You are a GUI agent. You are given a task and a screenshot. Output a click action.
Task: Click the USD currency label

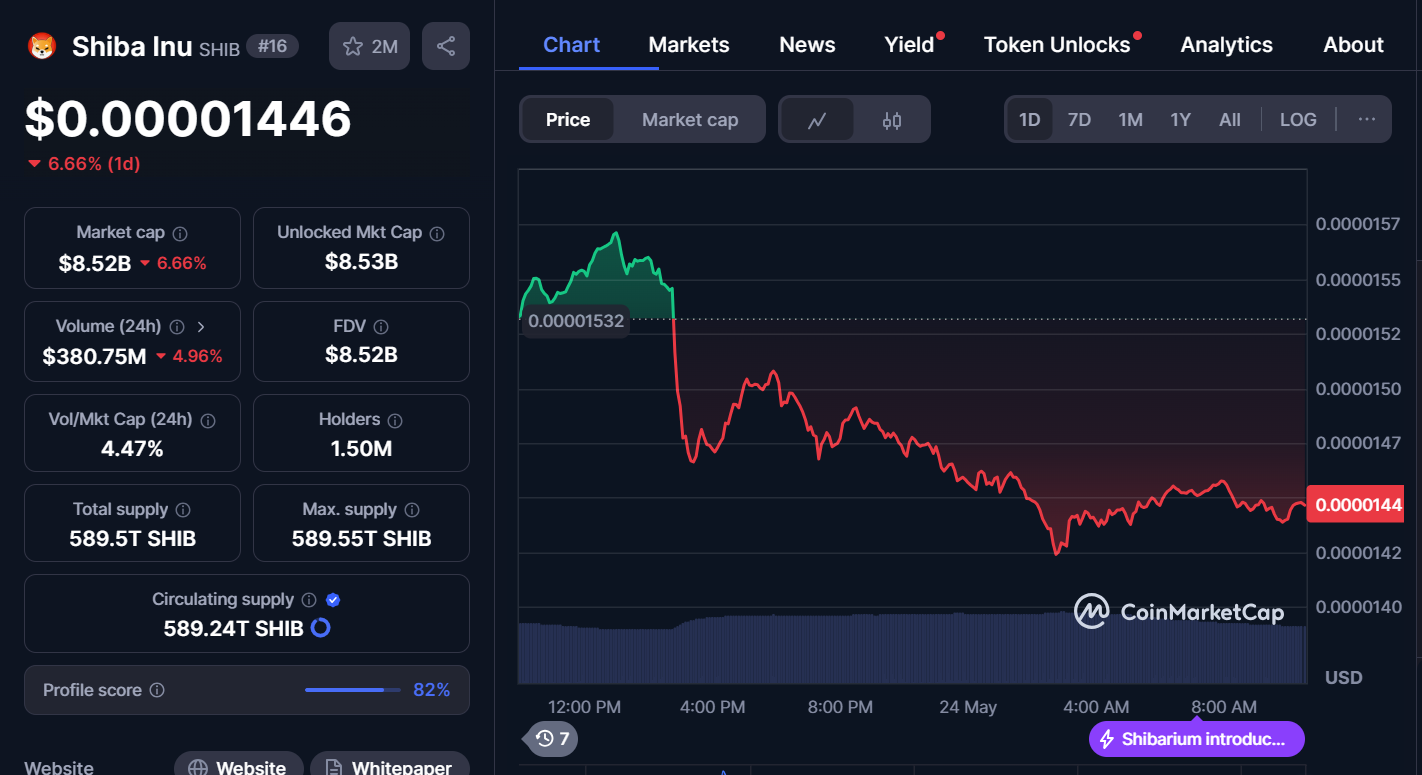point(1343,678)
